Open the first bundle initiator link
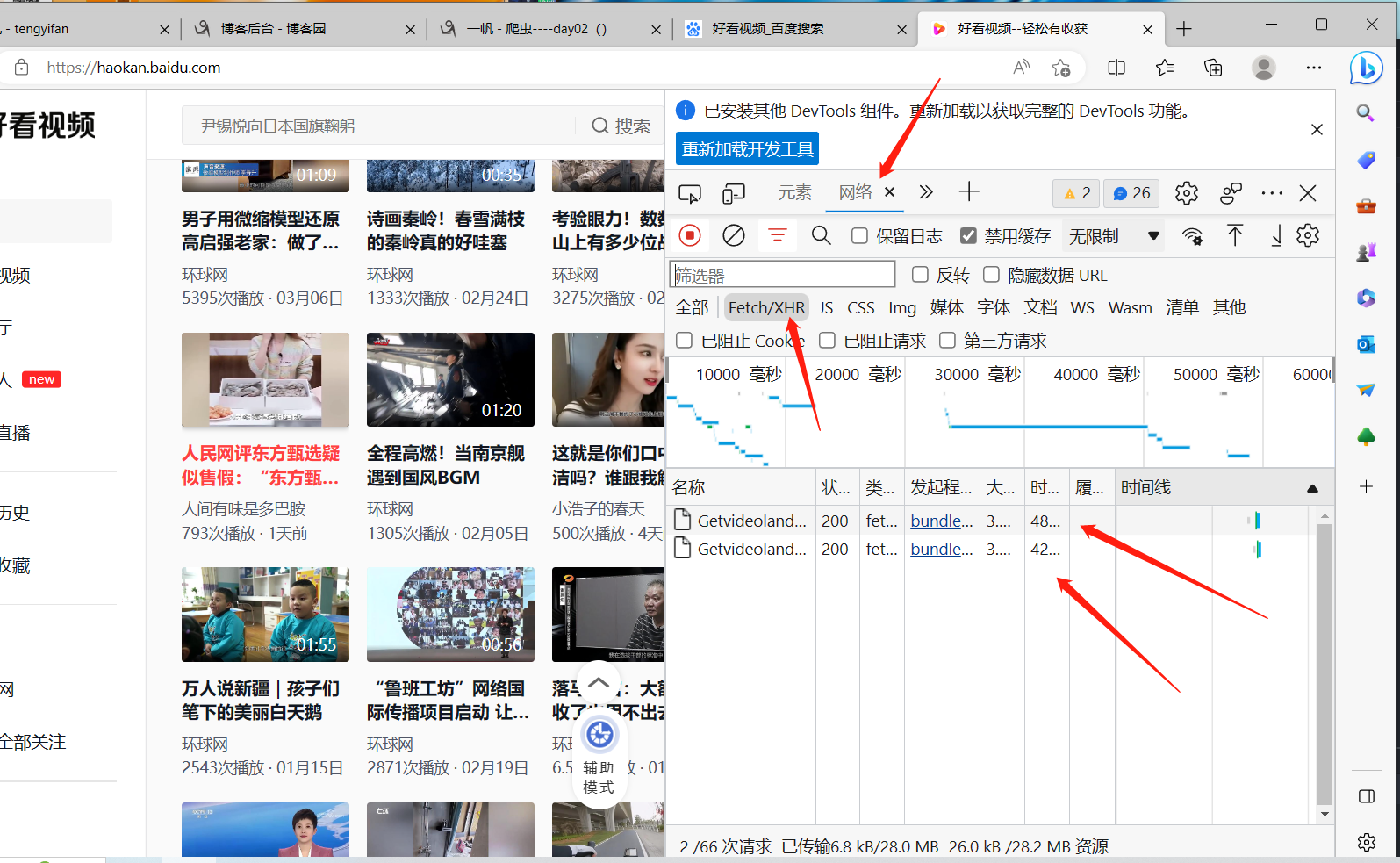 (x=942, y=521)
